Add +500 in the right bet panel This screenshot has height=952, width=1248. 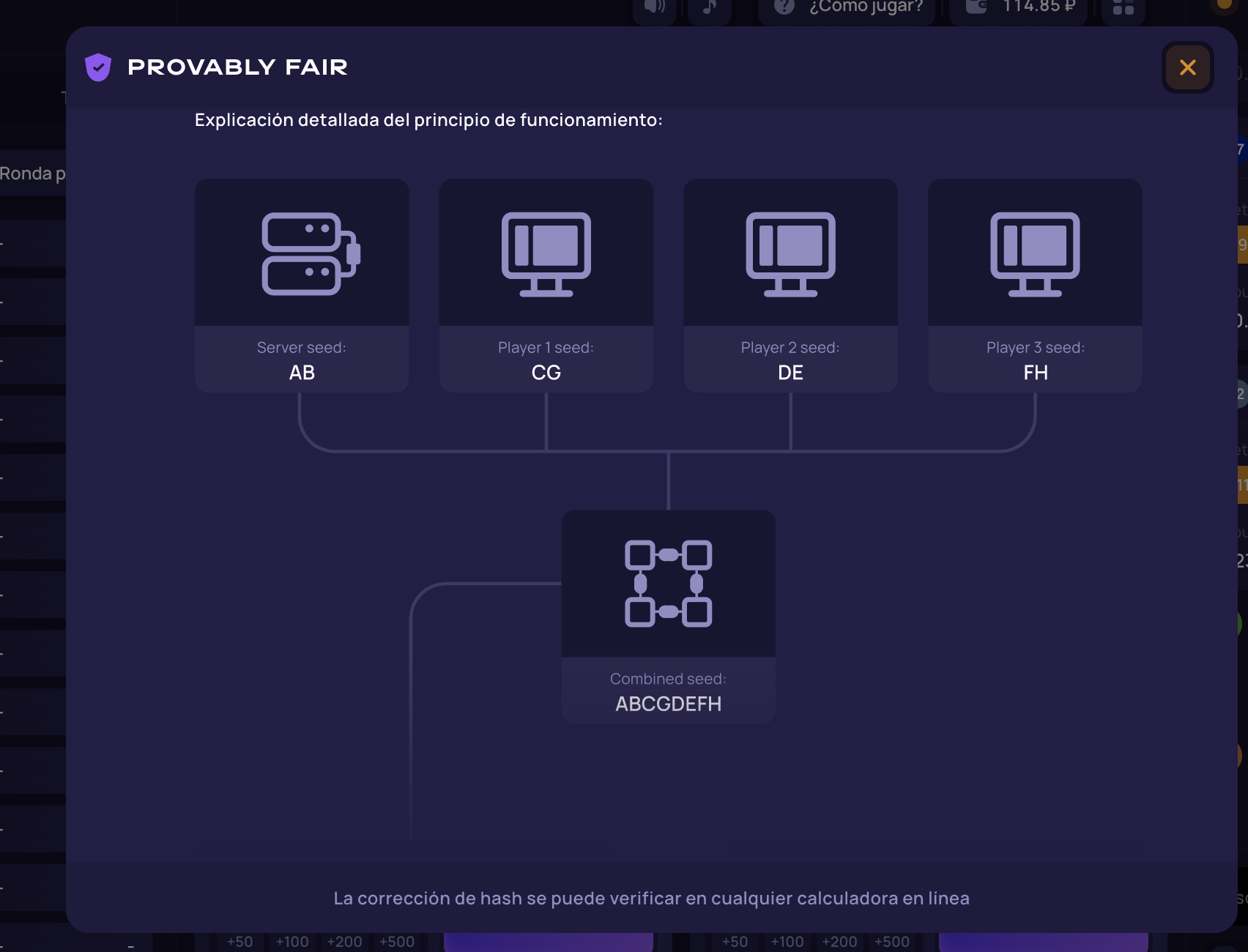point(891,942)
